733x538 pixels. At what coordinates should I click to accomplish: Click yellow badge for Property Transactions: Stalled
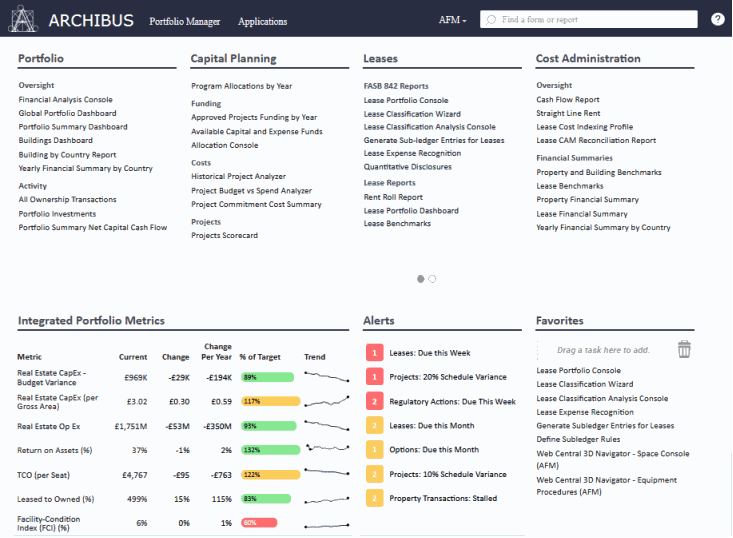[374, 498]
